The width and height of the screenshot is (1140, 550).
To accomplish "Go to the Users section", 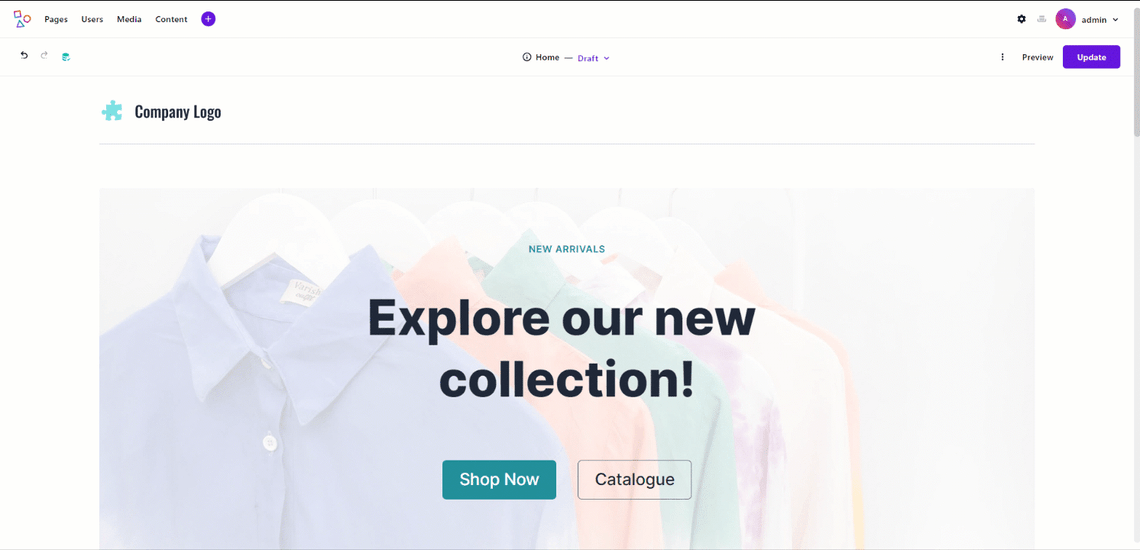I will coord(92,20).
